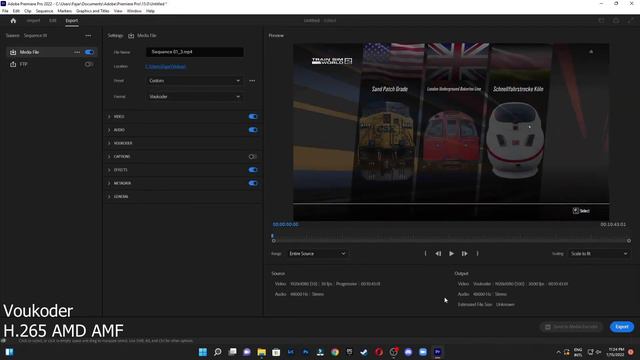Click the File Name input field
Viewport: 640px width, 360px height.
[x=195, y=52]
